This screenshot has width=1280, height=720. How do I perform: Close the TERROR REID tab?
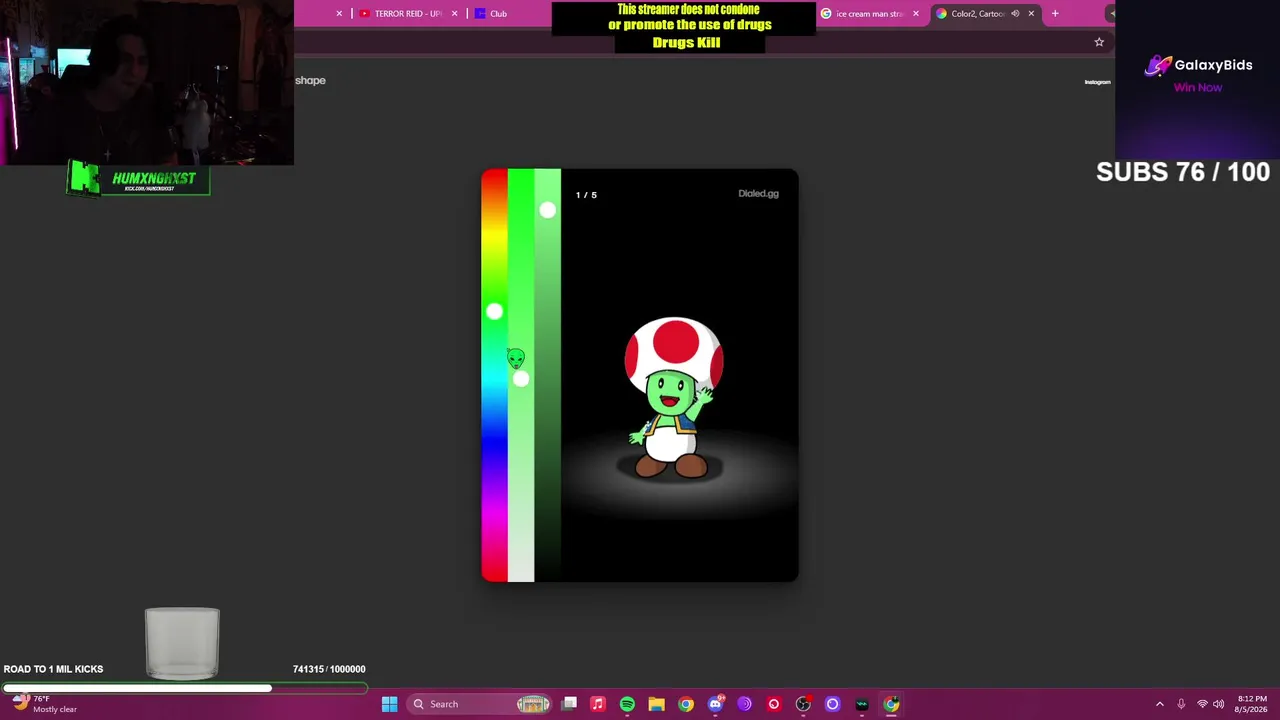[455, 14]
